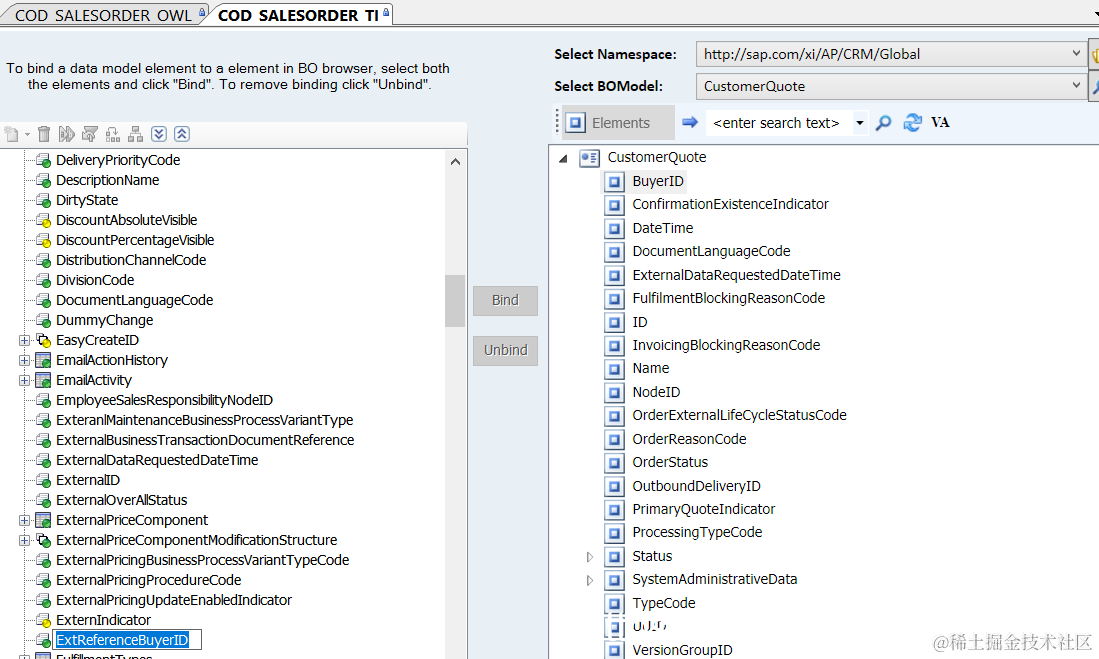Select DiscountAbsoluteVisible in data model
1099x659 pixels.
click(x=126, y=220)
